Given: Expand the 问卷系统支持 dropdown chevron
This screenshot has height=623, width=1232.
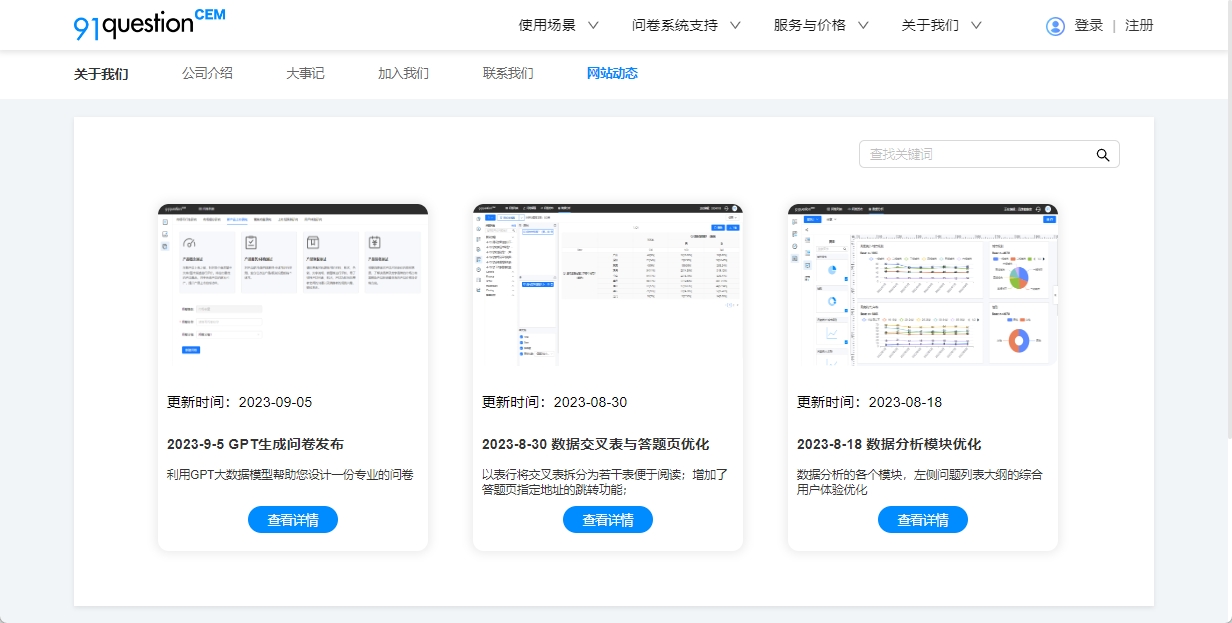Looking at the screenshot, I should 735,25.
